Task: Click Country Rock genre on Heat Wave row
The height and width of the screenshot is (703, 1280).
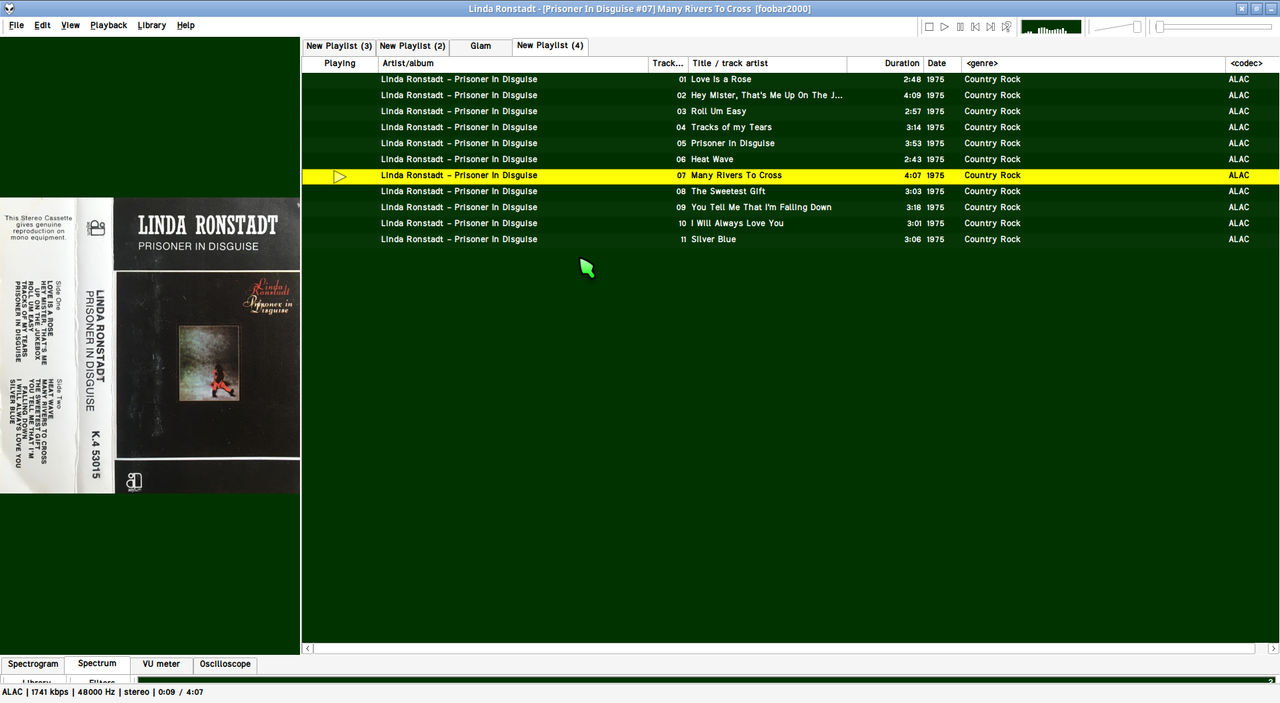Action: pos(992,160)
